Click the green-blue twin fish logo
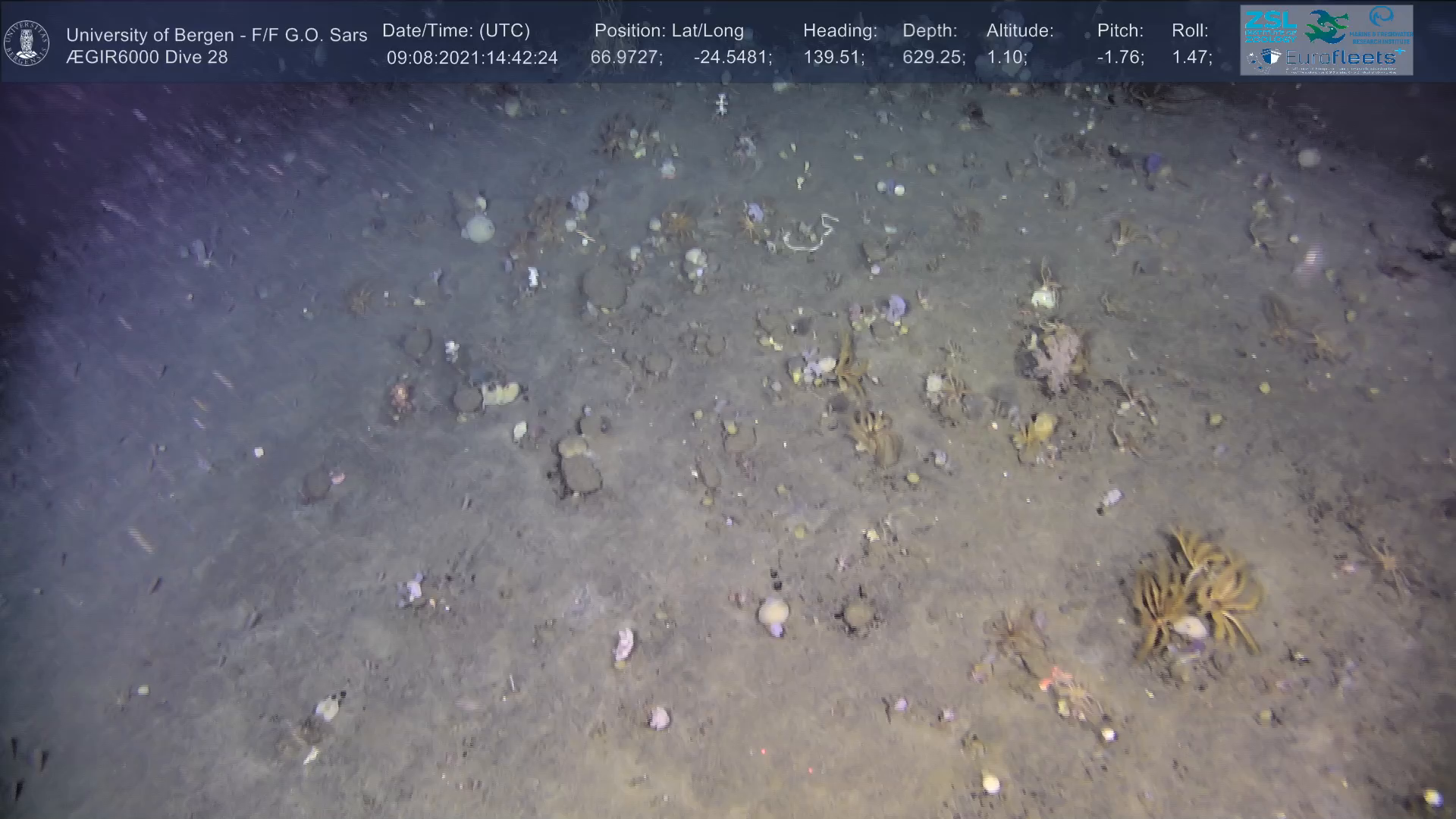Screen dimensions: 1456x819 click(1327, 27)
